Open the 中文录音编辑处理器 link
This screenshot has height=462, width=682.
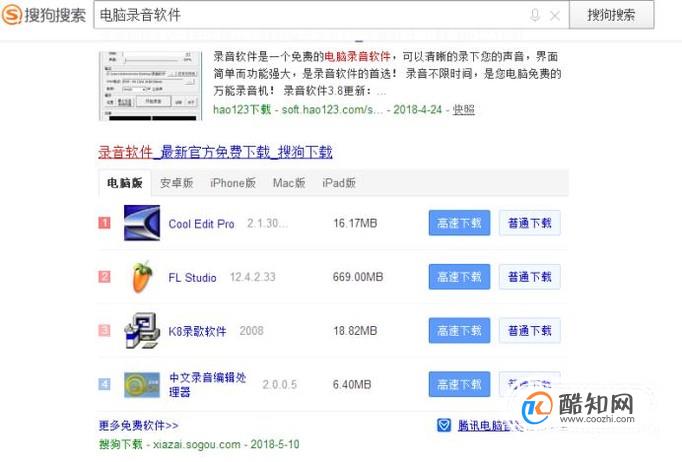207,385
